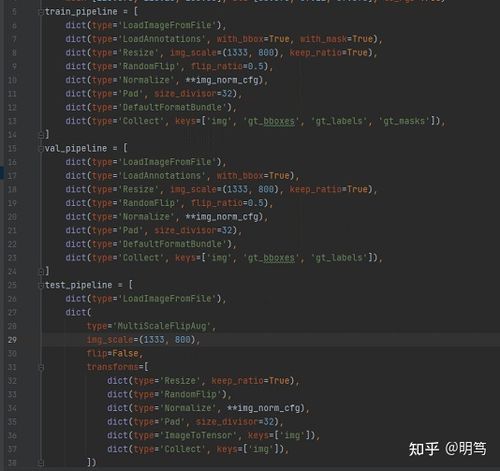Click the transforms=[ keyword
The width and height of the screenshot is (500, 471).
coord(118,367)
